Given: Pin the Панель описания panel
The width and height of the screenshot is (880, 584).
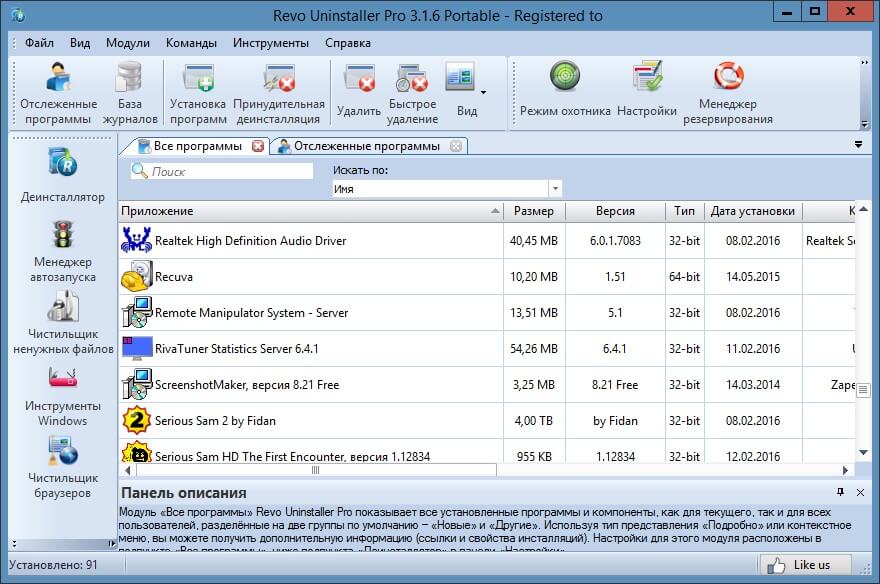Looking at the screenshot, I should 840,492.
